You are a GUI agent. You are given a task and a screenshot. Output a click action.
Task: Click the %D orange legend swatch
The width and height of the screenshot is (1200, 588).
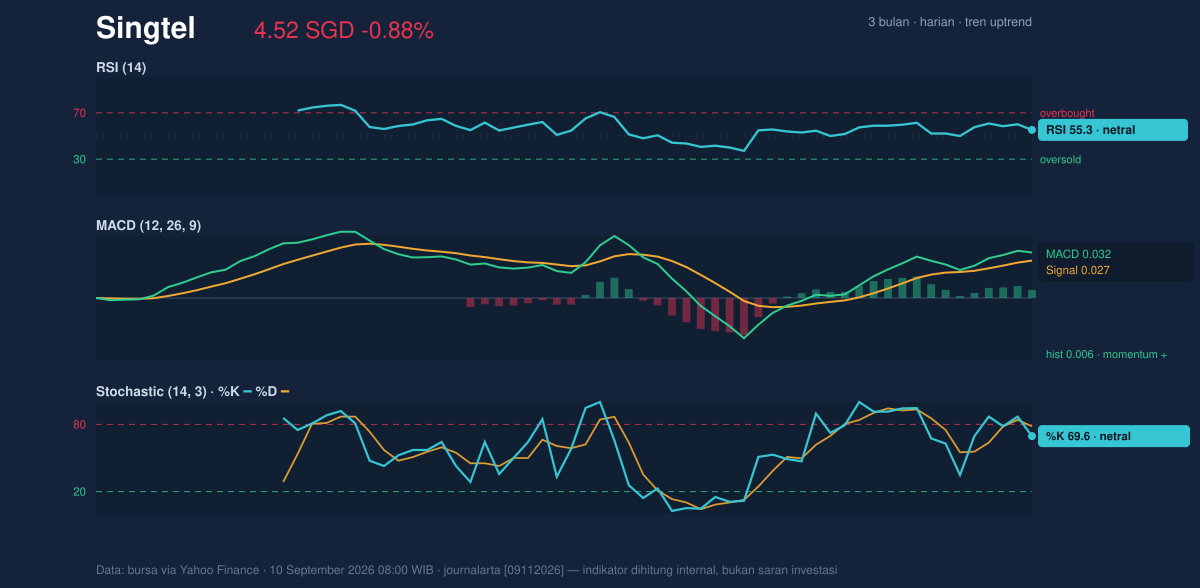[284, 392]
